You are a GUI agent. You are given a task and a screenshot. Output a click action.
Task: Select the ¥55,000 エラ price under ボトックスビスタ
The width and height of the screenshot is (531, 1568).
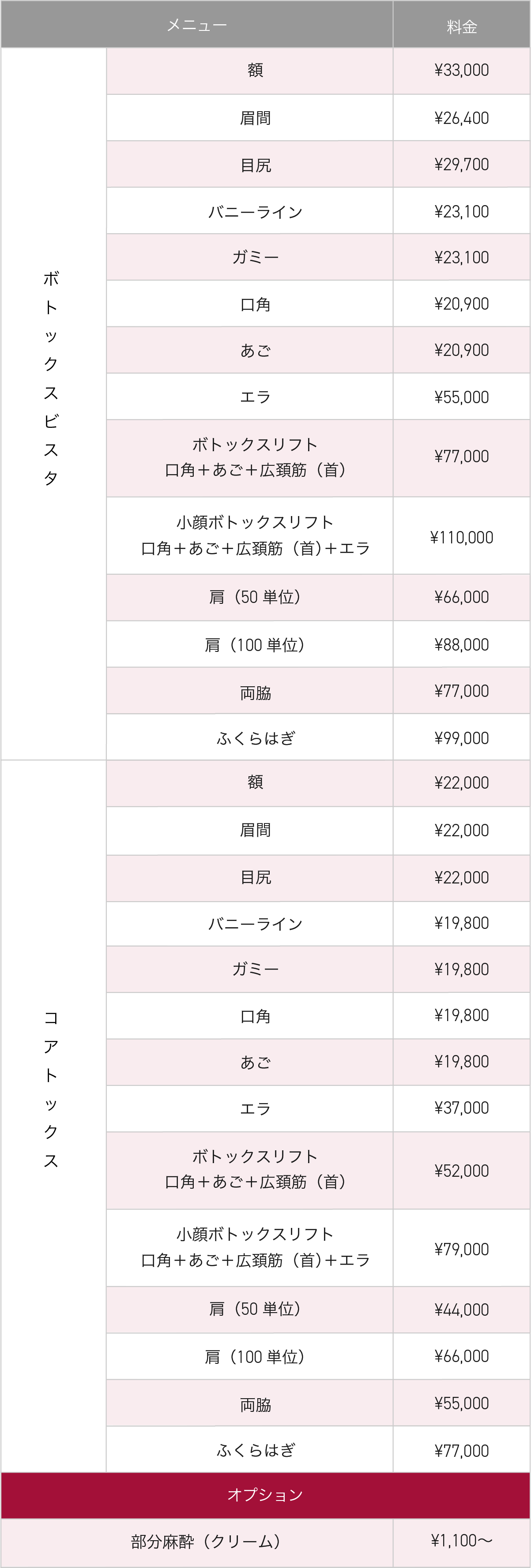coord(462,397)
